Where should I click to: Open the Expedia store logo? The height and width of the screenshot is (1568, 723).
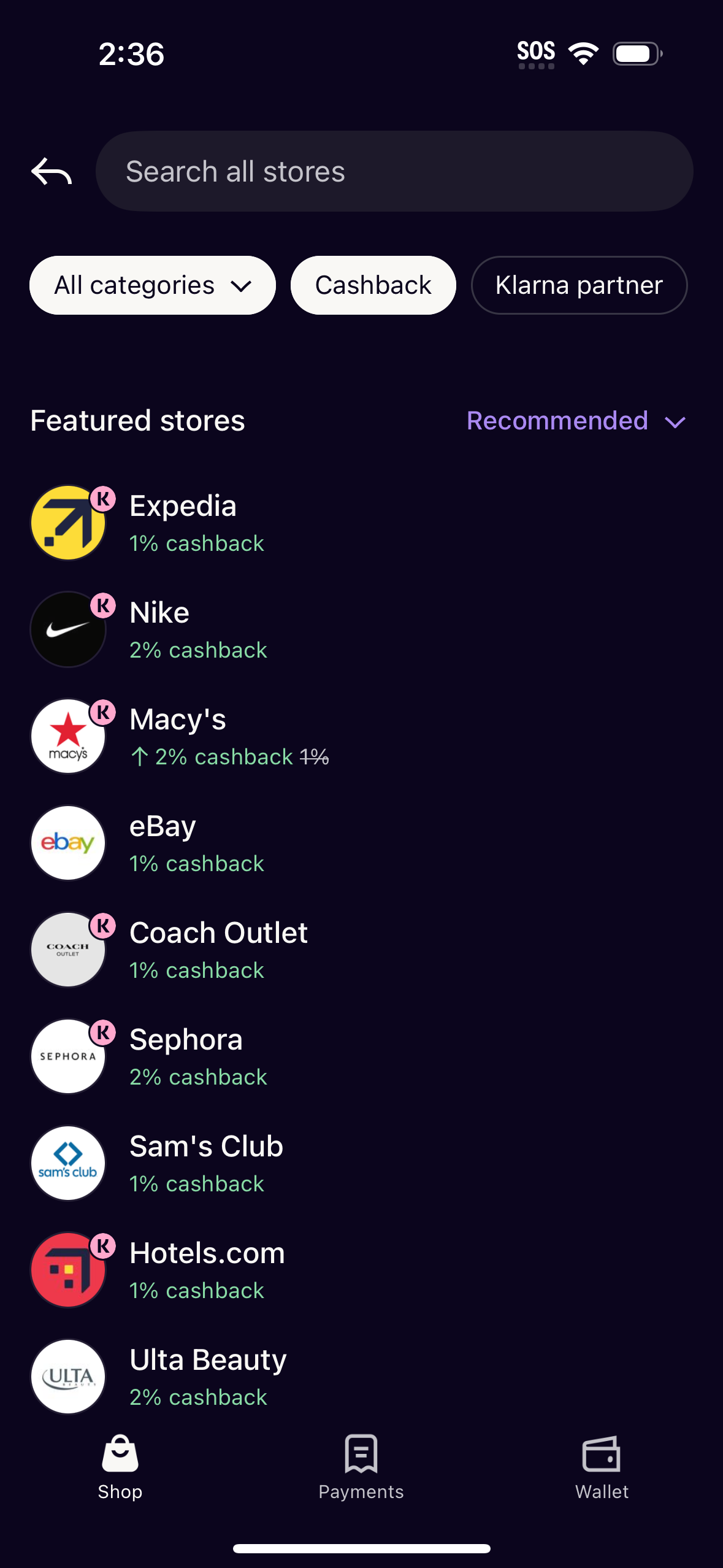[x=68, y=523]
